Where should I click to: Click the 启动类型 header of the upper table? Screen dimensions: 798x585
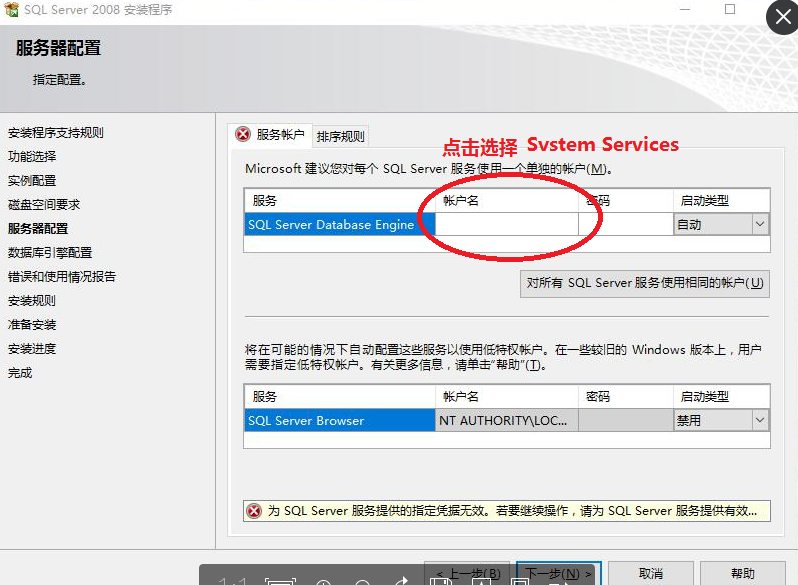(721, 201)
